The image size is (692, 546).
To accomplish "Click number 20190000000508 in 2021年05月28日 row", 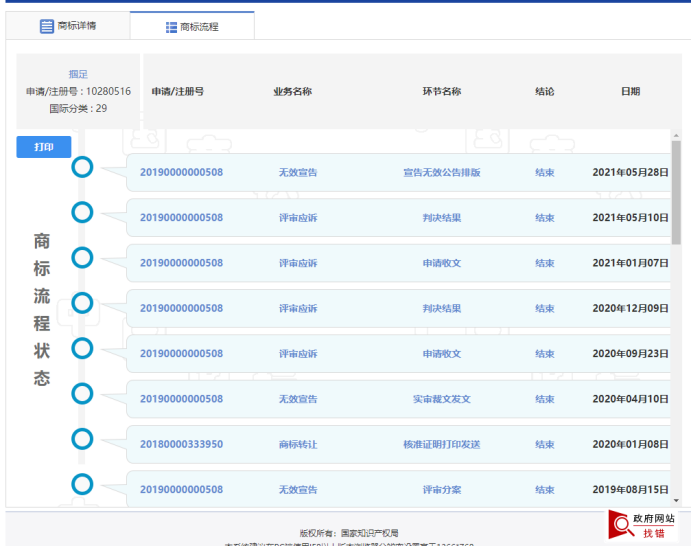I will tap(181, 173).
